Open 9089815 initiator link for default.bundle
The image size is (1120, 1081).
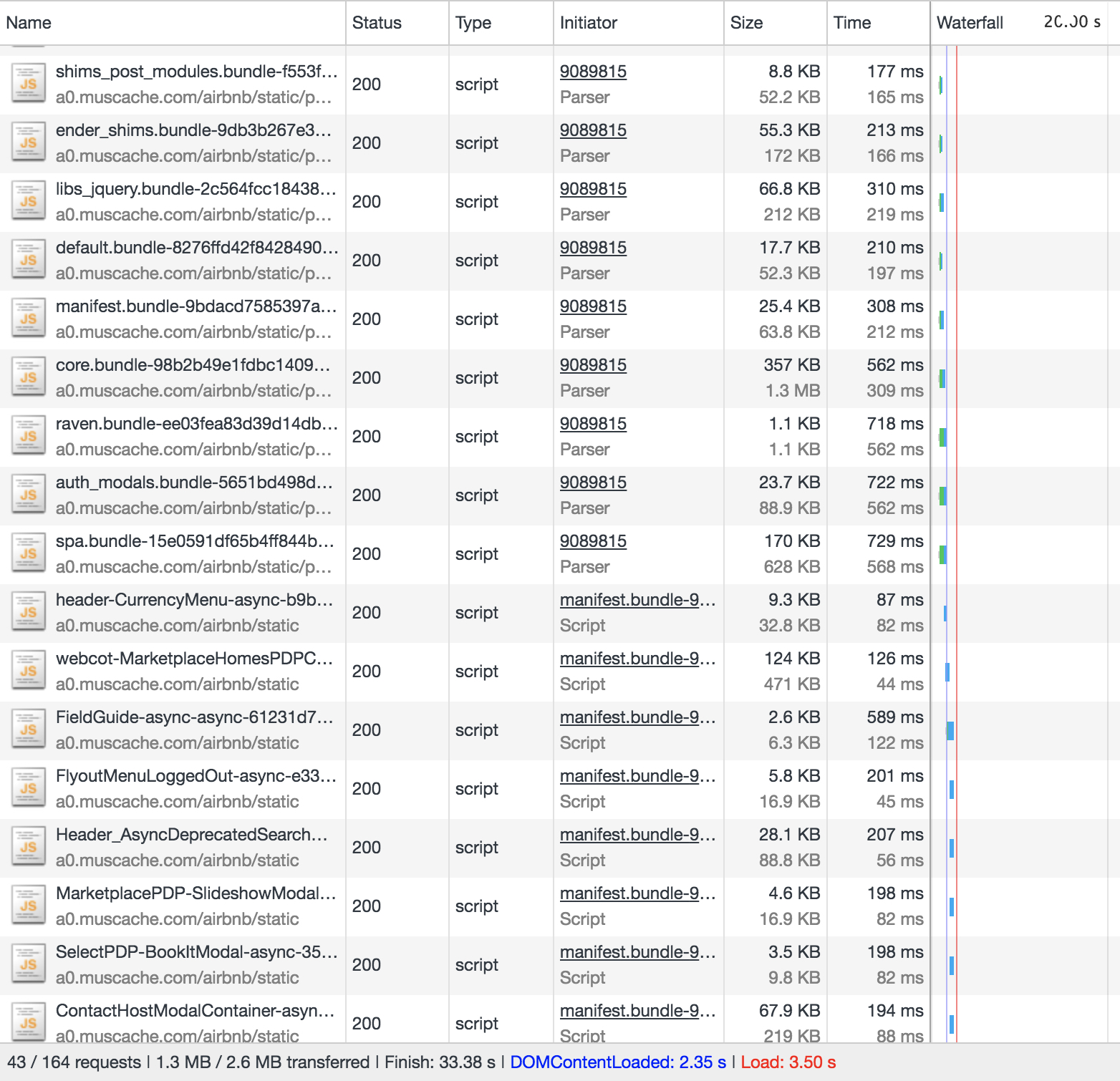pos(593,248)
